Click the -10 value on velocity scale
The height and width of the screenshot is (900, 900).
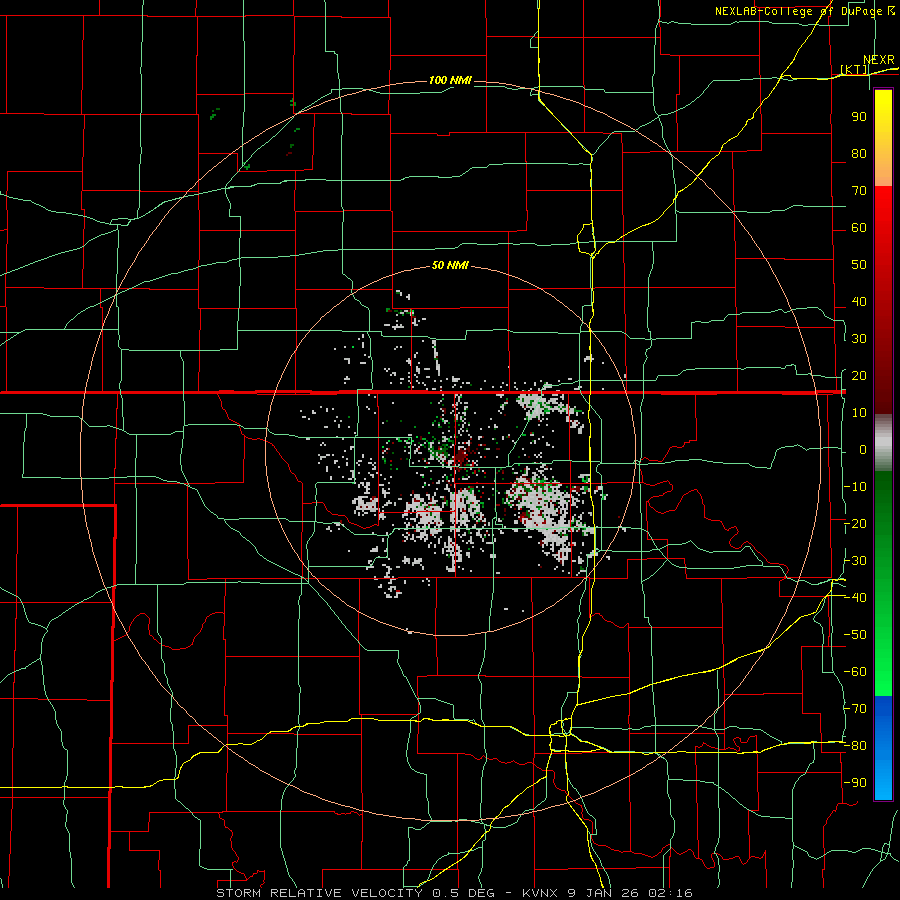click(x=855, y=487)
